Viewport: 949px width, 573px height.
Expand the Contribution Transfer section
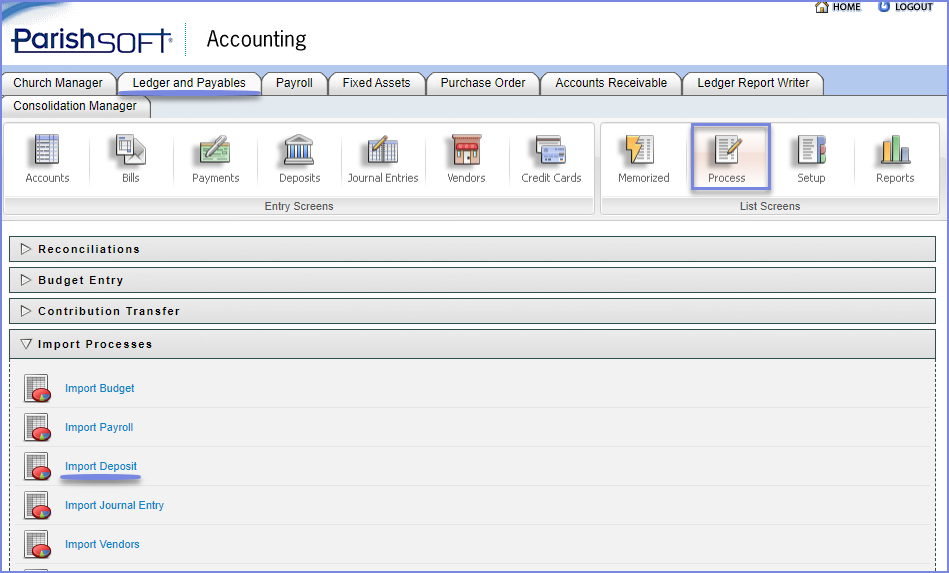25,311
